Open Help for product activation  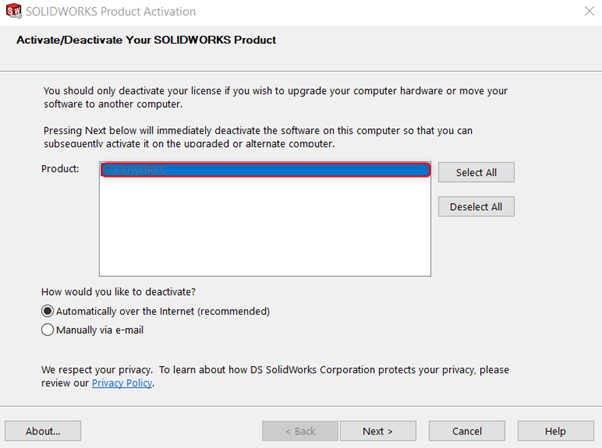pos(556,431)
